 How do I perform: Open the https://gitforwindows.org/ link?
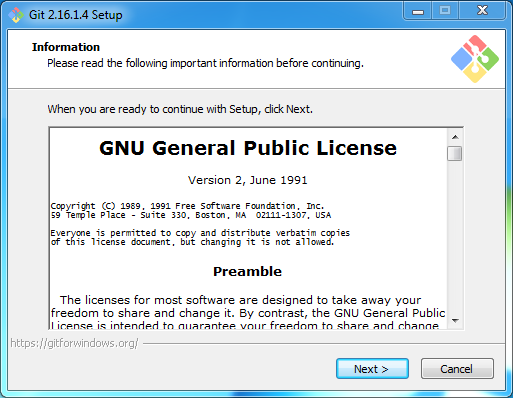point(74,343)
